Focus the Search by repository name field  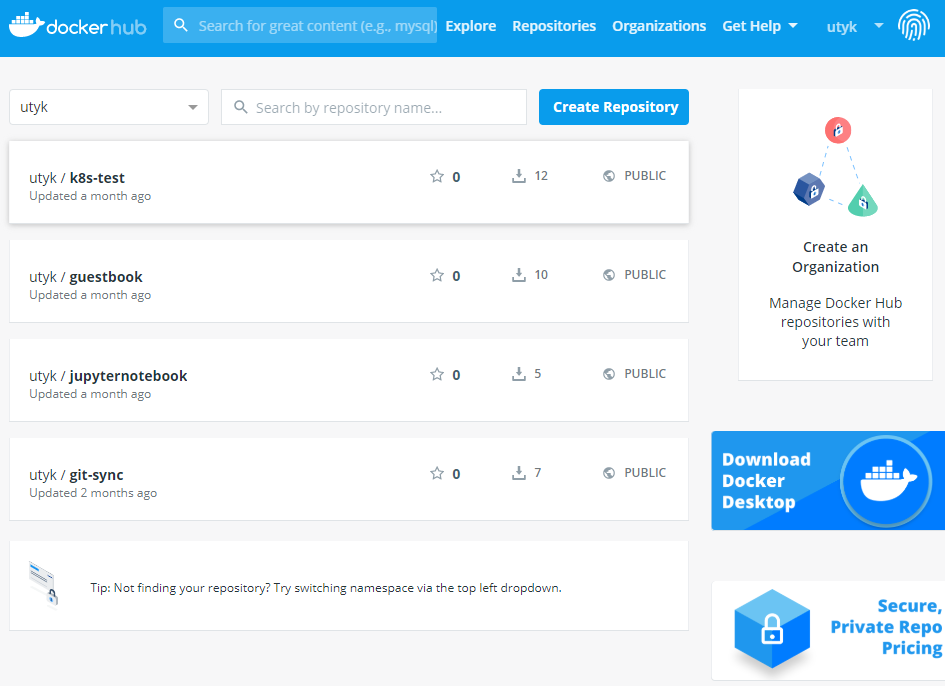374,107
